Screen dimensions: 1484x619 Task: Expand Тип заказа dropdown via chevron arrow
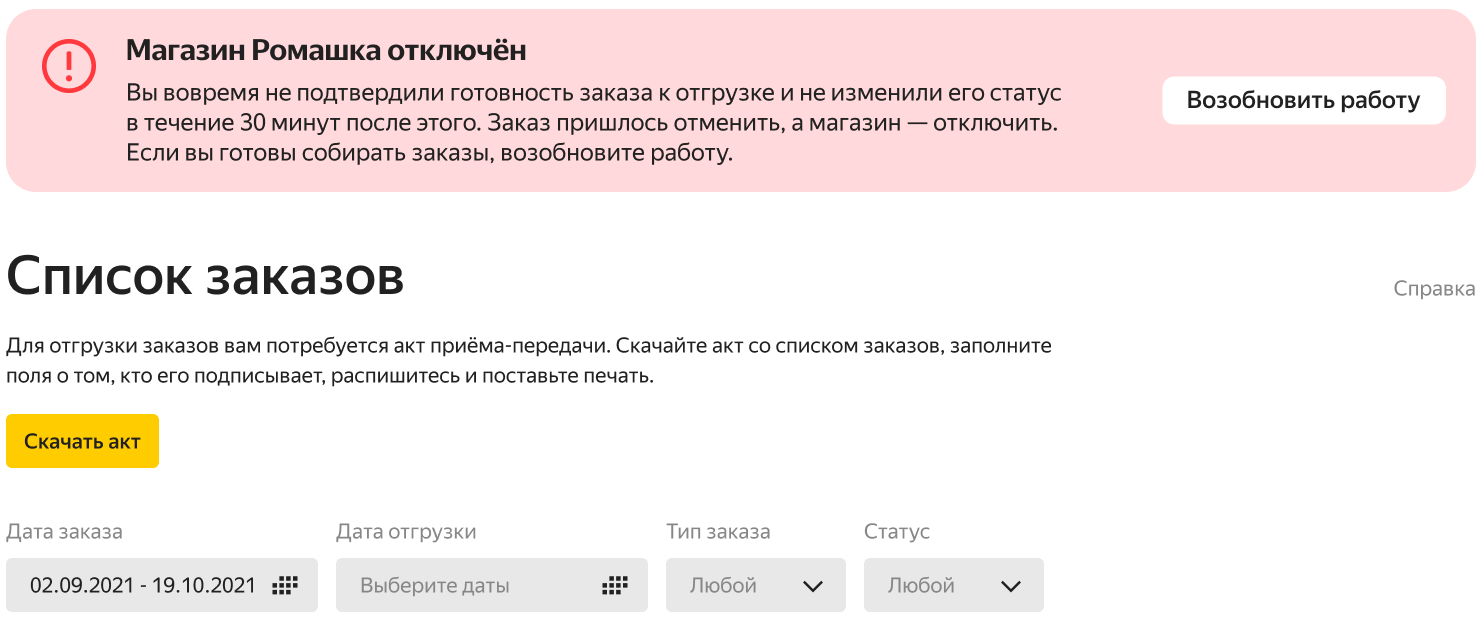tap(812, 586)
